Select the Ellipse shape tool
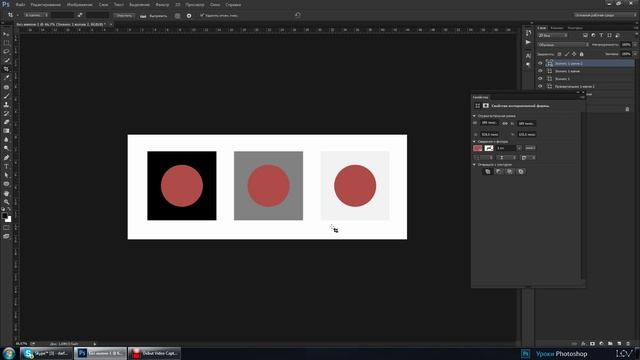 (x=6, y=184)
